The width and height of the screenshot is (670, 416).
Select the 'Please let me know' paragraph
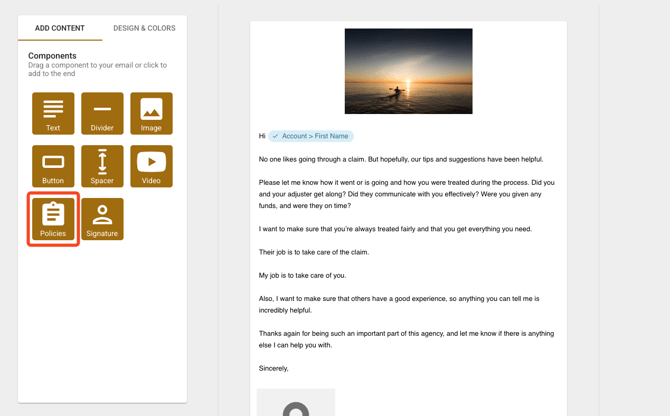pos(406,194)
